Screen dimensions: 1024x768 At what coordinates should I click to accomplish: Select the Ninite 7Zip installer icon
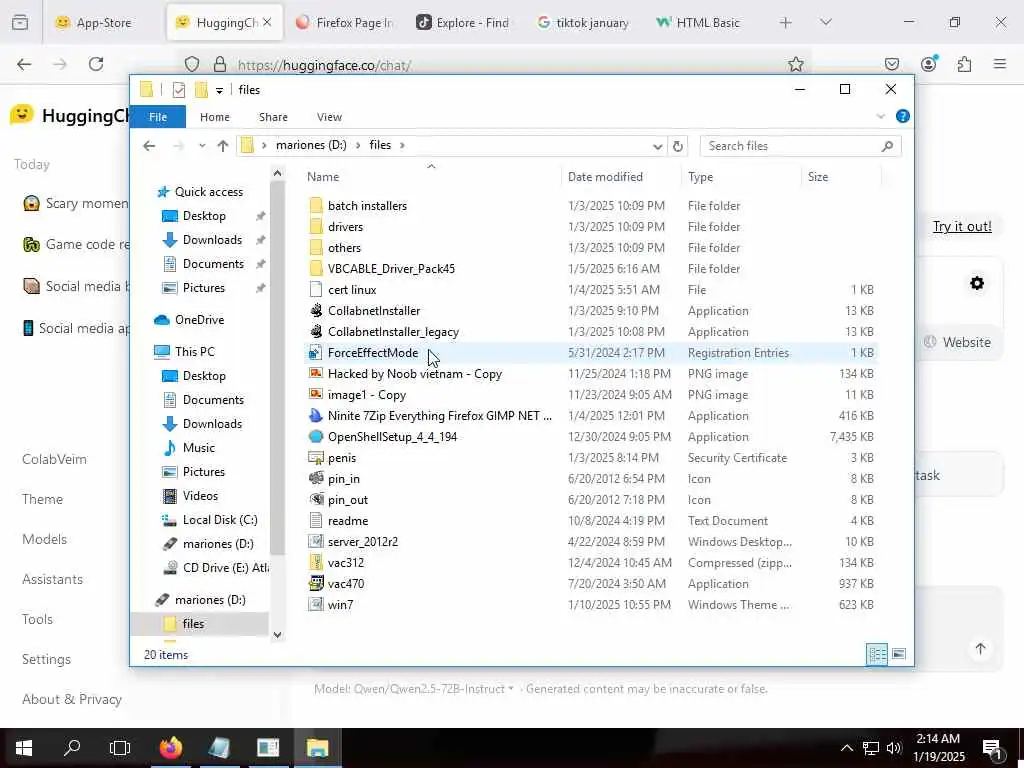(x=316, y=416)
